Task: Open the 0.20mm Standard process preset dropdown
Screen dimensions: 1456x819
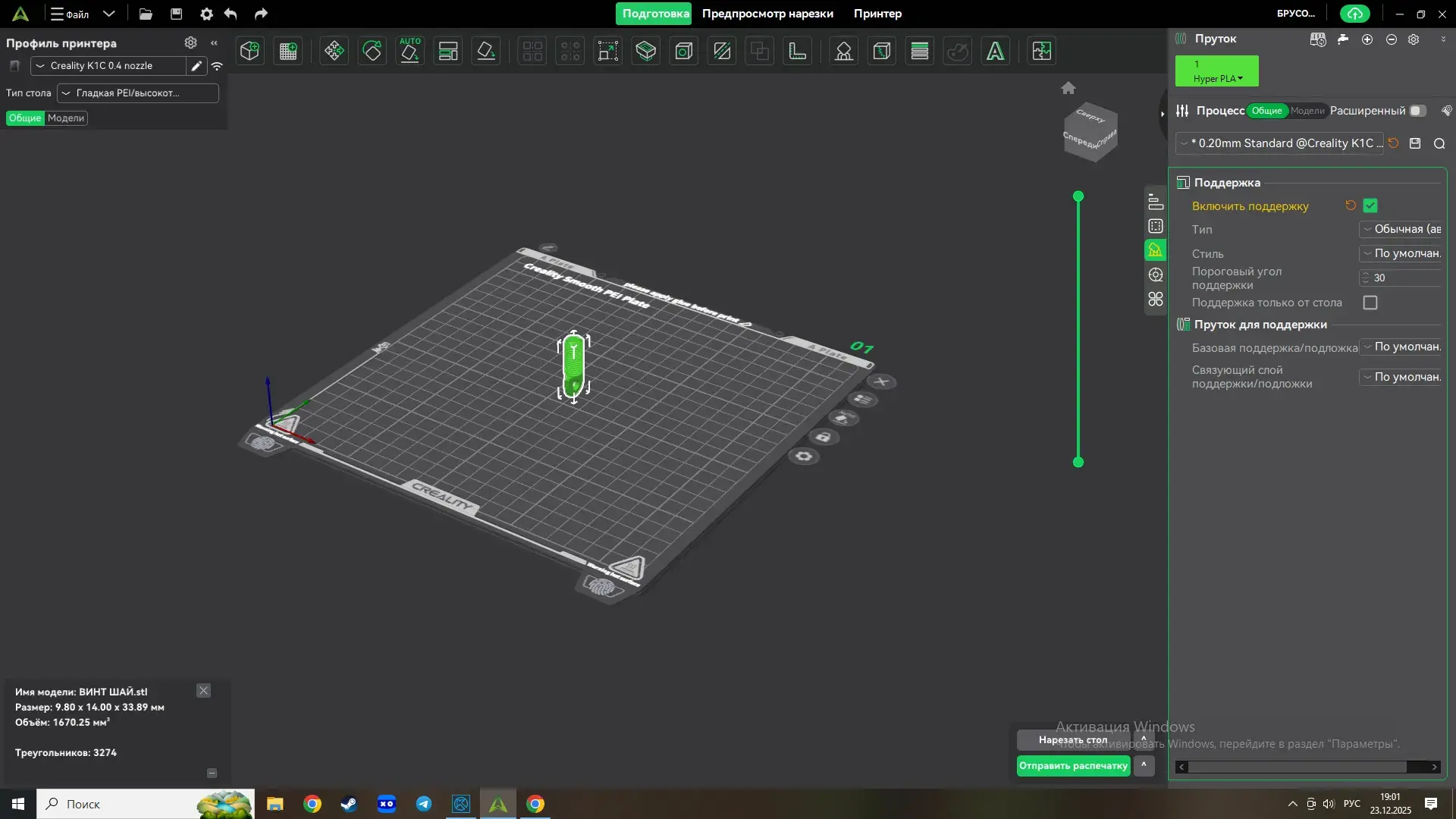Action: click(x=1280, y=143)
